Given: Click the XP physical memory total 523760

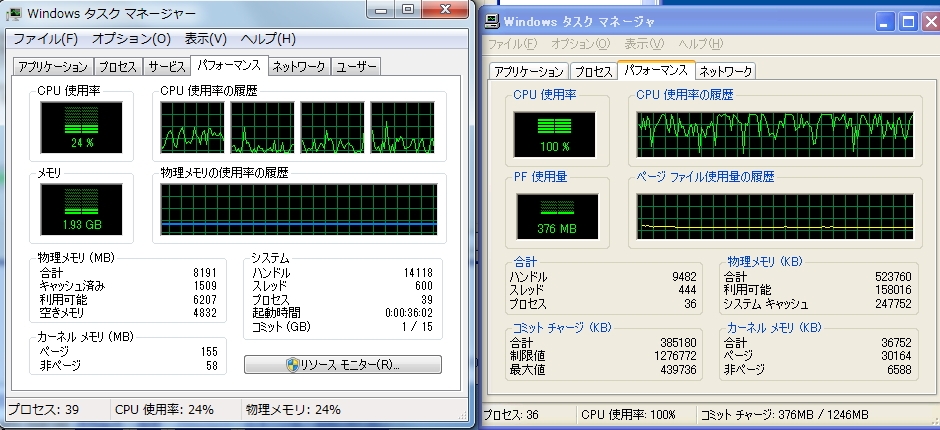Looking at the screenshot, I should click(x=893, y=276).
